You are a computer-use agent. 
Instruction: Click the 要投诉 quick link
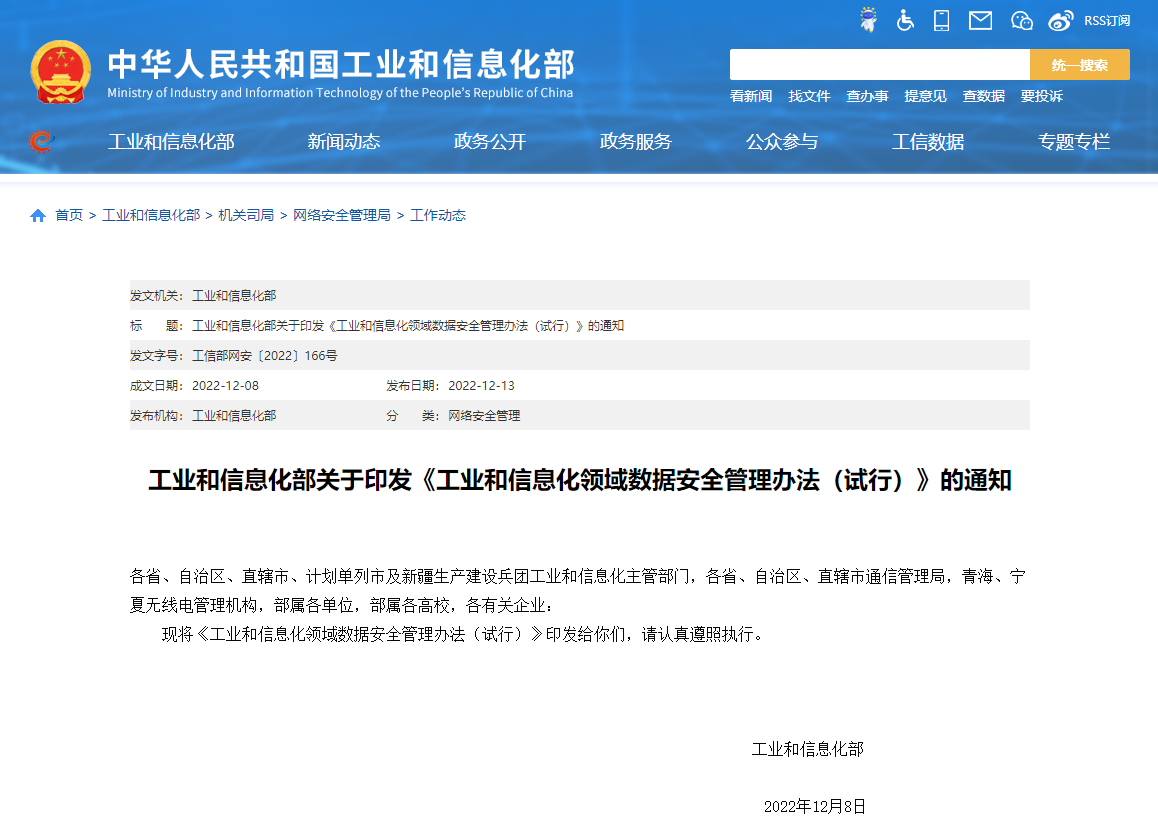click(x=1041, y=95)
